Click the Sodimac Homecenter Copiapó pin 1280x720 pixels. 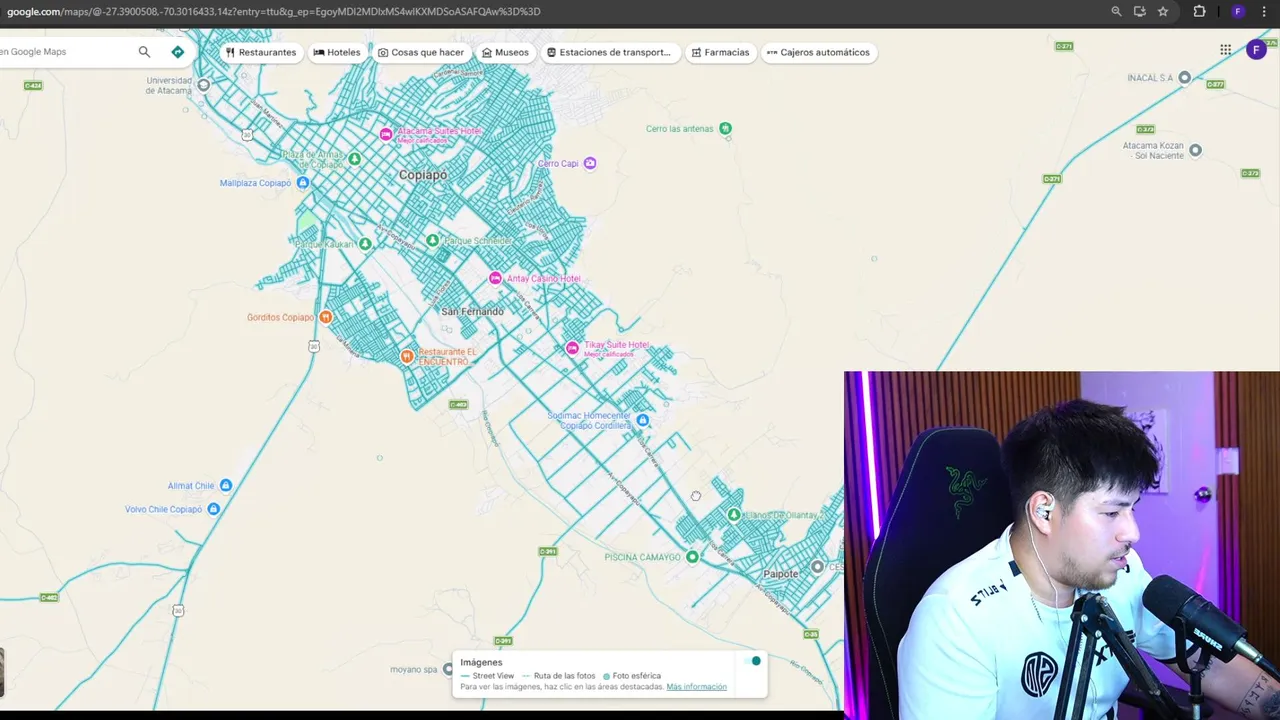(643, 420)
